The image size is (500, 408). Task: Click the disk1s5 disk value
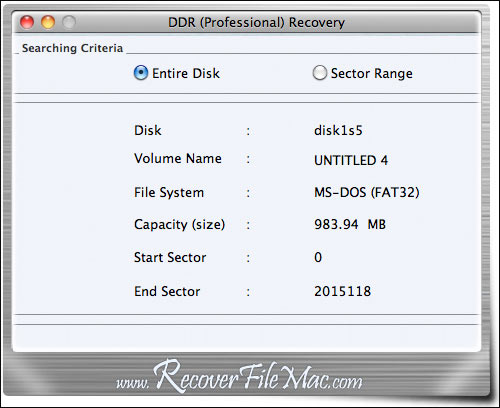click(x=338, y=130)
